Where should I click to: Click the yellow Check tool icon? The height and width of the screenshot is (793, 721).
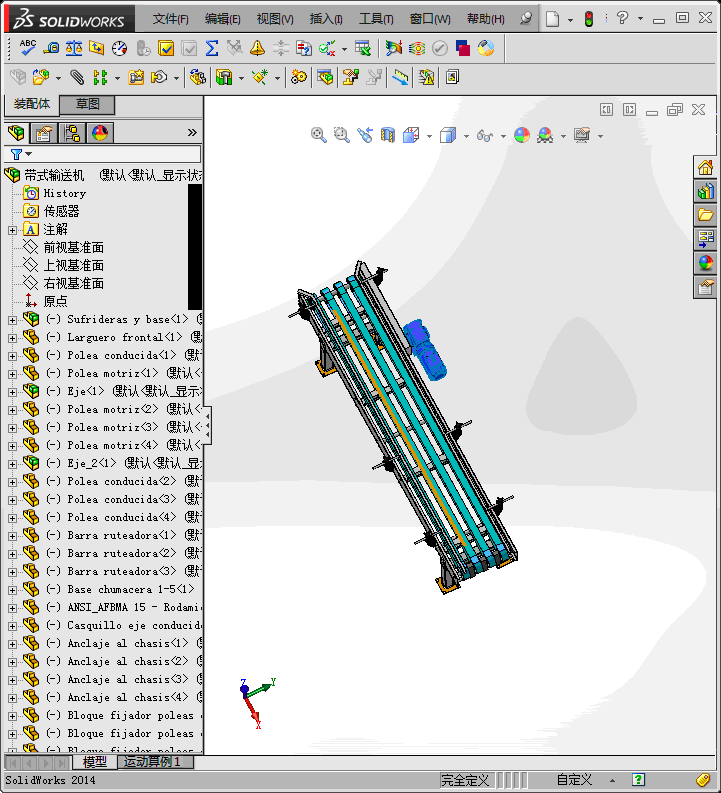click(x=166, y=49)
